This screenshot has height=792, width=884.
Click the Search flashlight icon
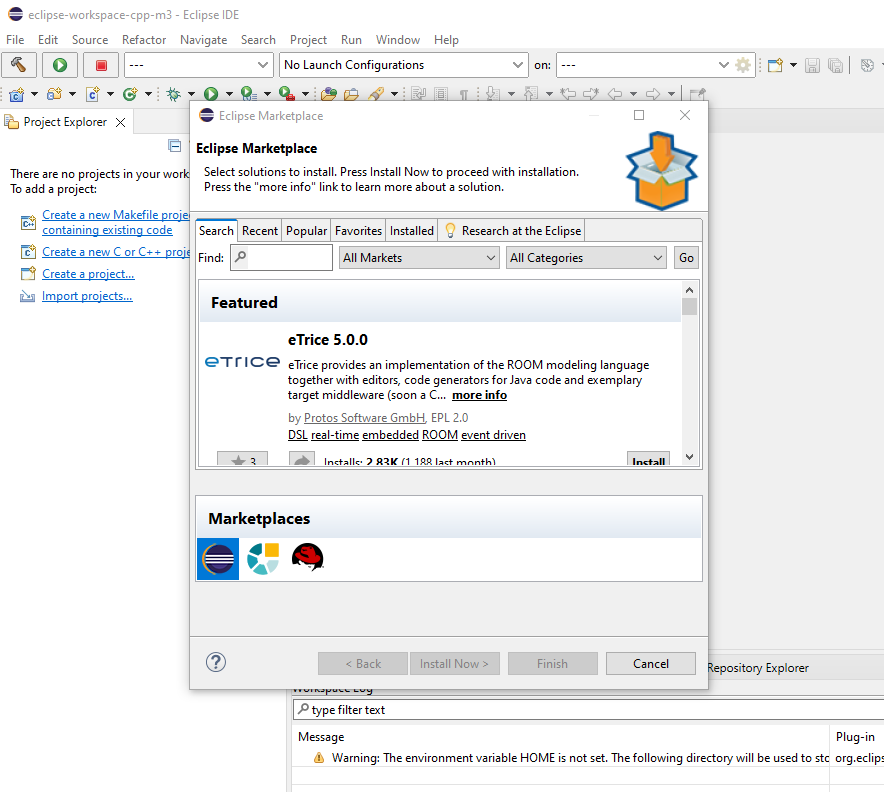(x=376, y=94)
